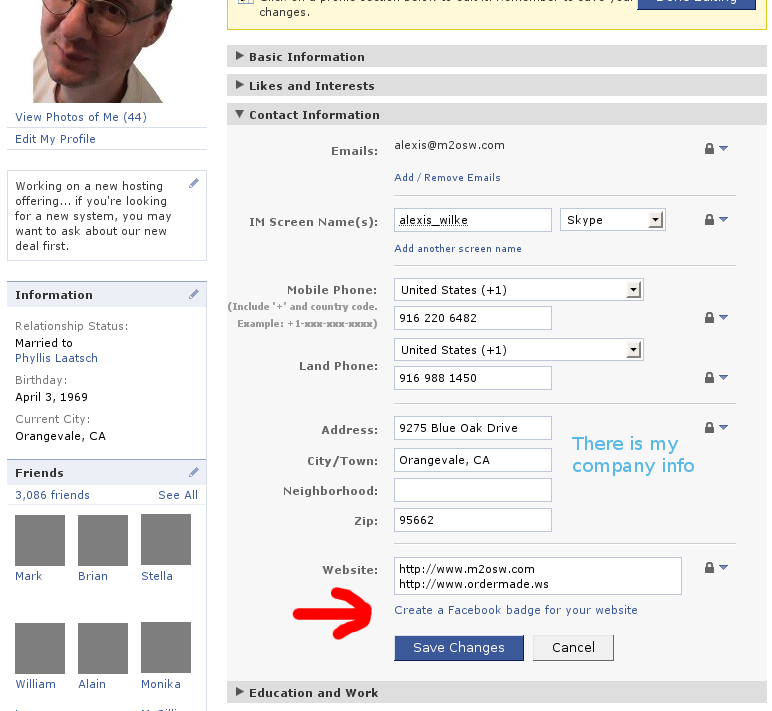Click the empty Neighborhood field
The image size is (772, 711).
473,490
